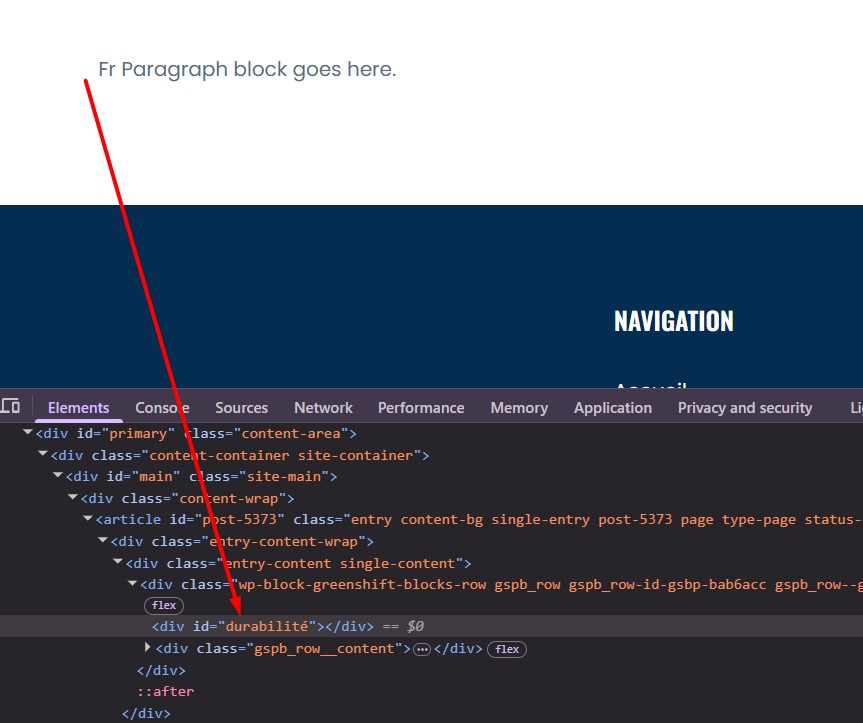Viewport: 863px width, 723px height.
Task: Open the Memory tab
Action: 519,408
